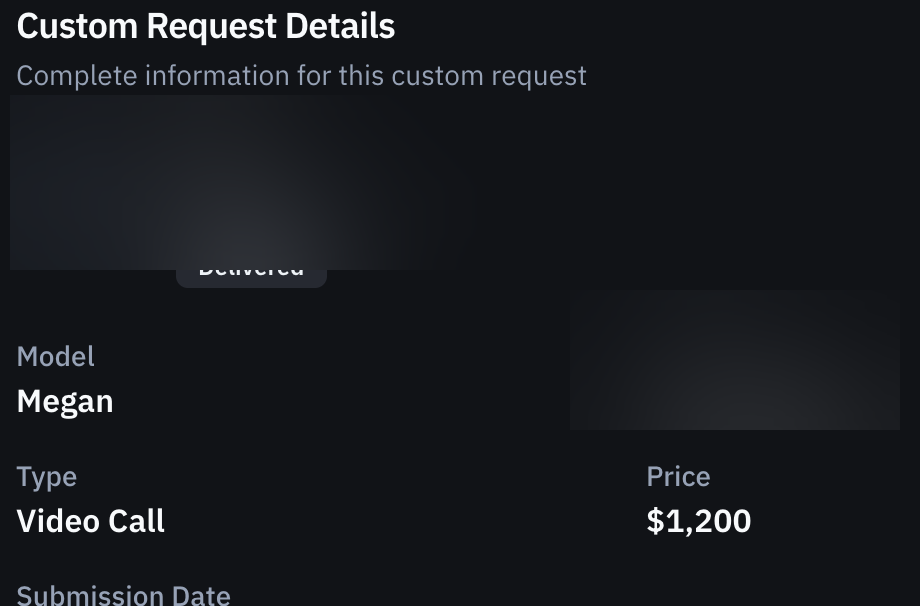Click the $1,200 price value
Image resolution: width=920 pixels, height=606 pixels.
[x=698, y=520]
